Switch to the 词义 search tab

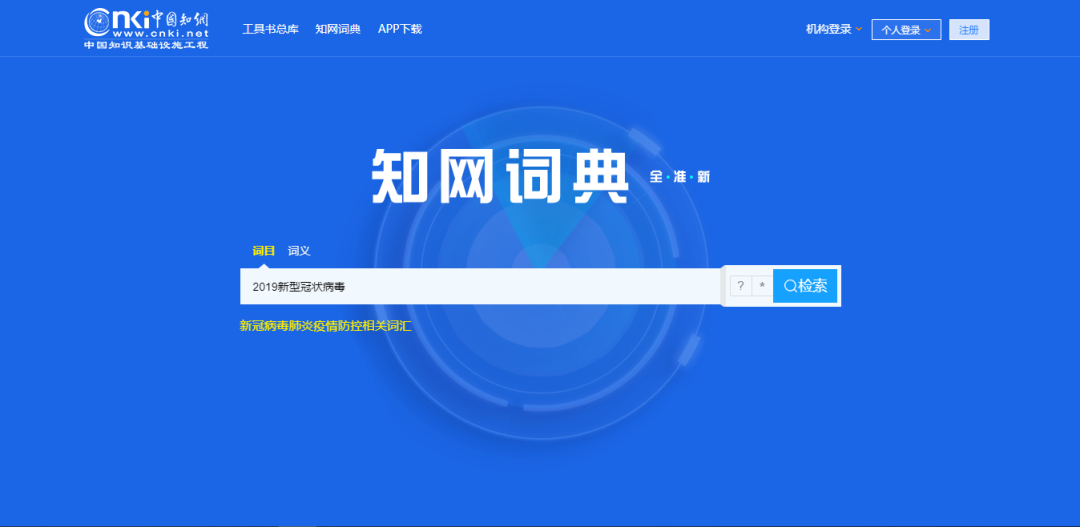(x=299, y=251)
